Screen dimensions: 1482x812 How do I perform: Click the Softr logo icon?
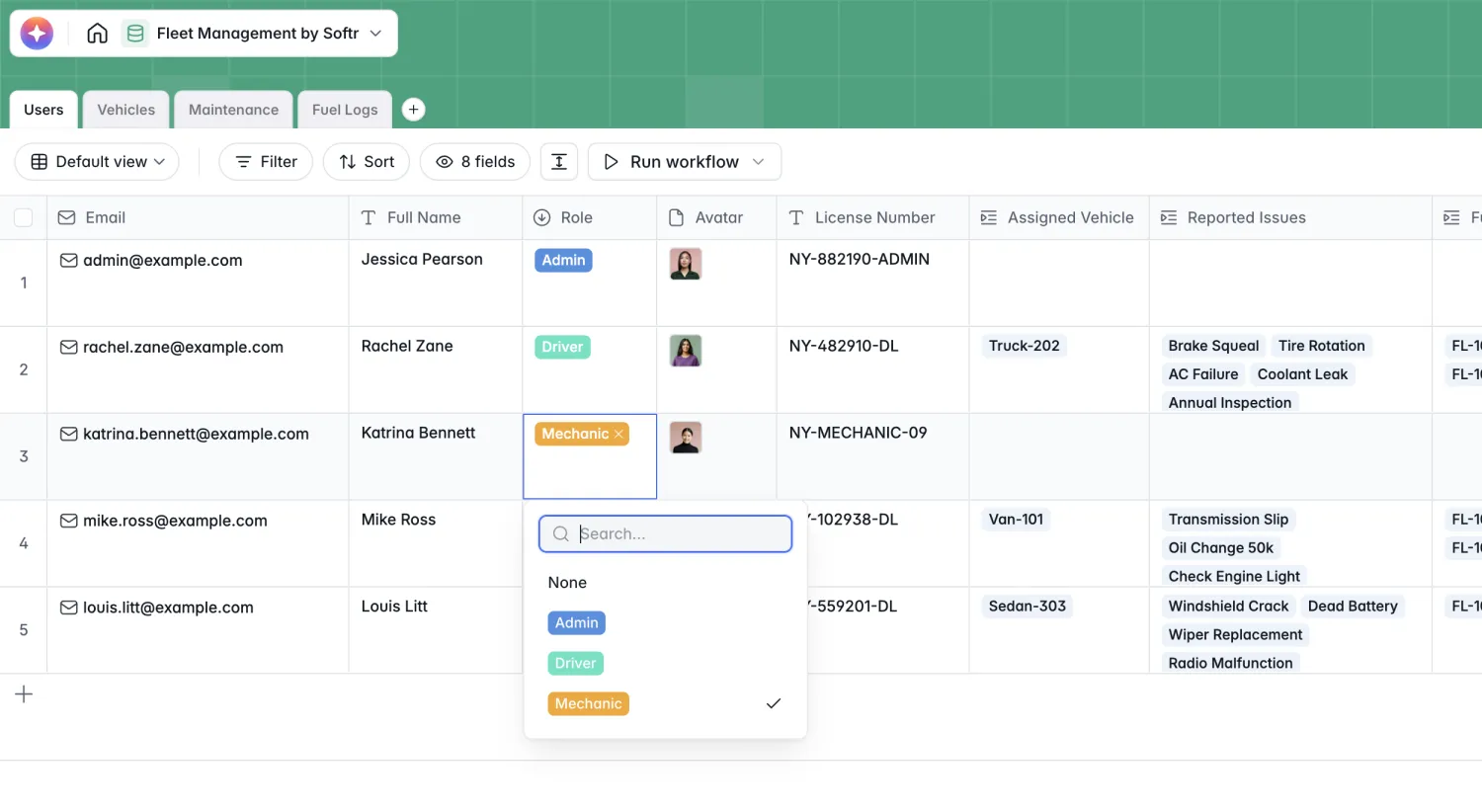[37, 34]
